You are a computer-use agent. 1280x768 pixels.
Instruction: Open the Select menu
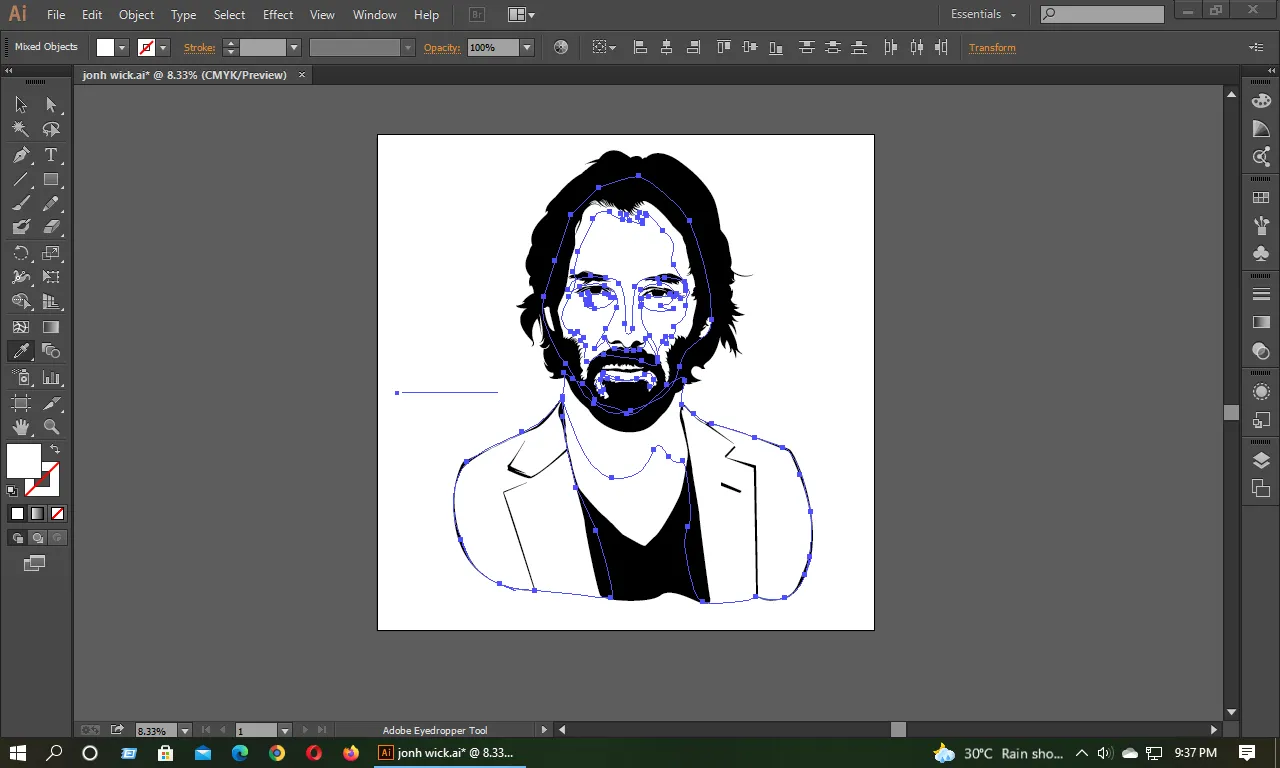[229, 15]
